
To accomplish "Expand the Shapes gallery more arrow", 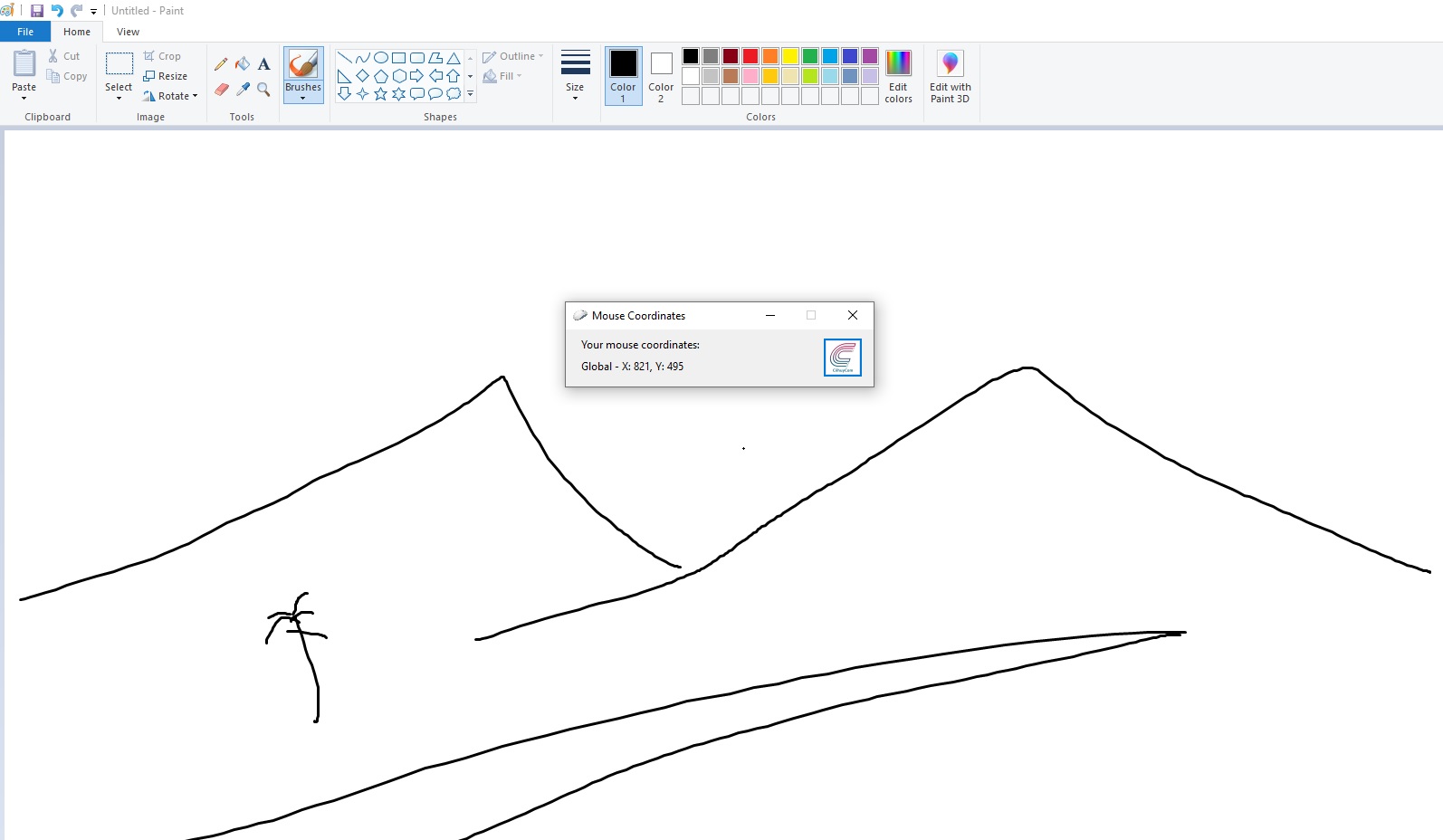I will coord(471,94).
